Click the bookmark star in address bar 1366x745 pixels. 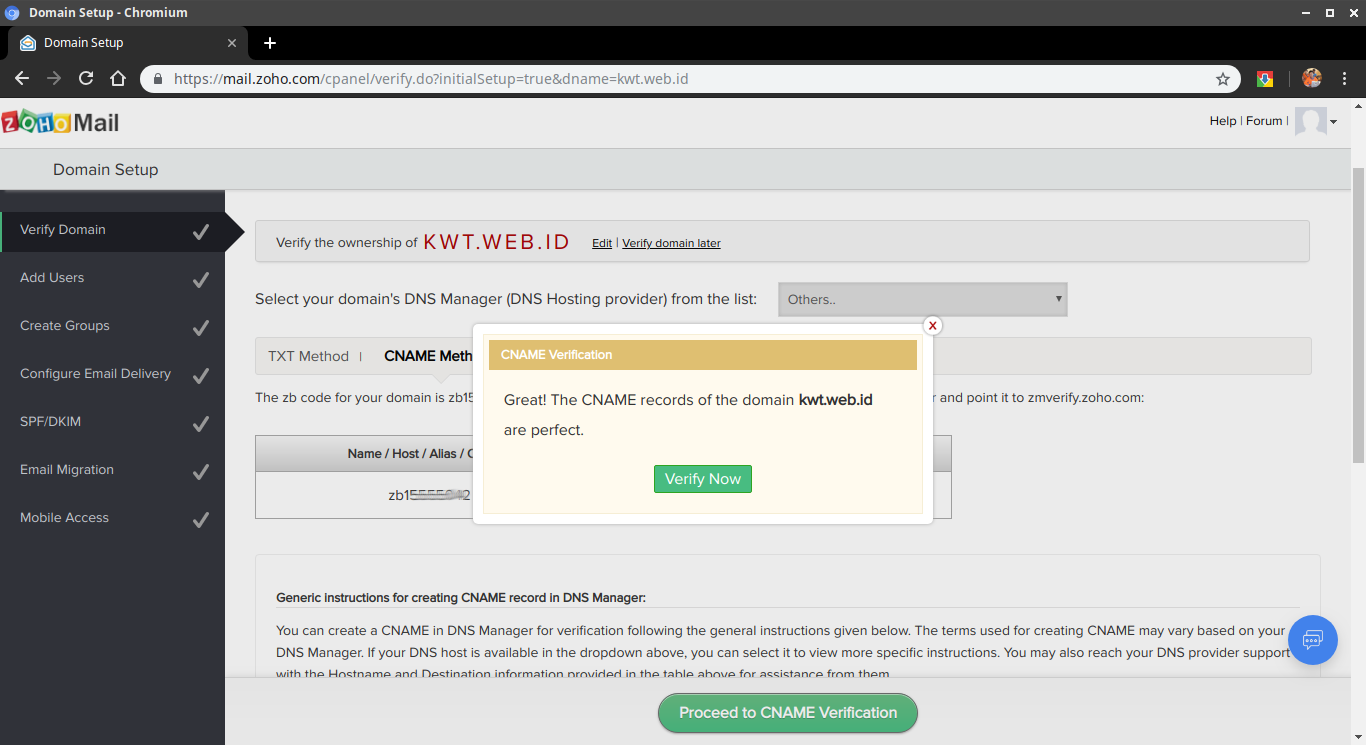(x=1221, y=78)
